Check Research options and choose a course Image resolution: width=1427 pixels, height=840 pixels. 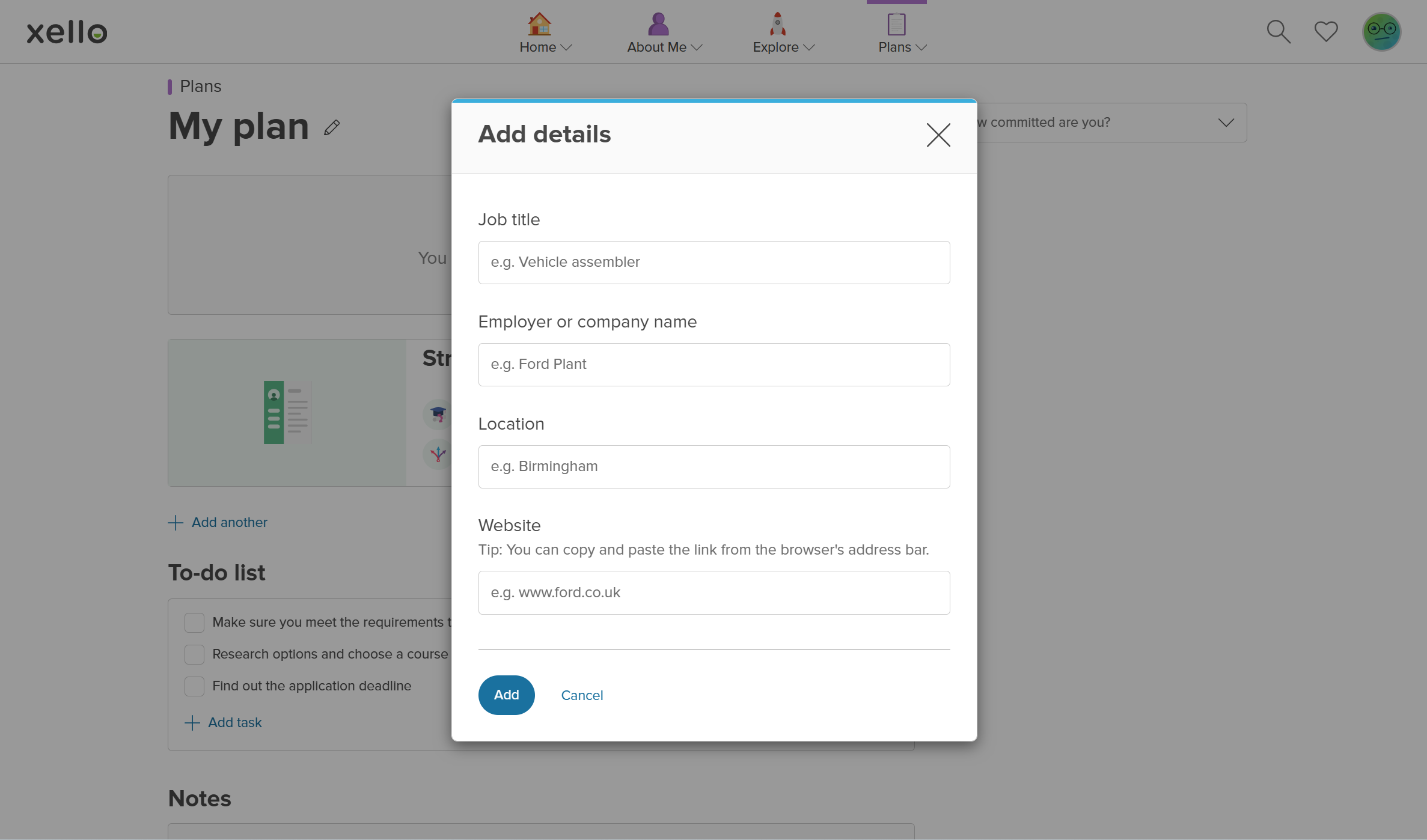pyautogui.click(x=194, y=654)
